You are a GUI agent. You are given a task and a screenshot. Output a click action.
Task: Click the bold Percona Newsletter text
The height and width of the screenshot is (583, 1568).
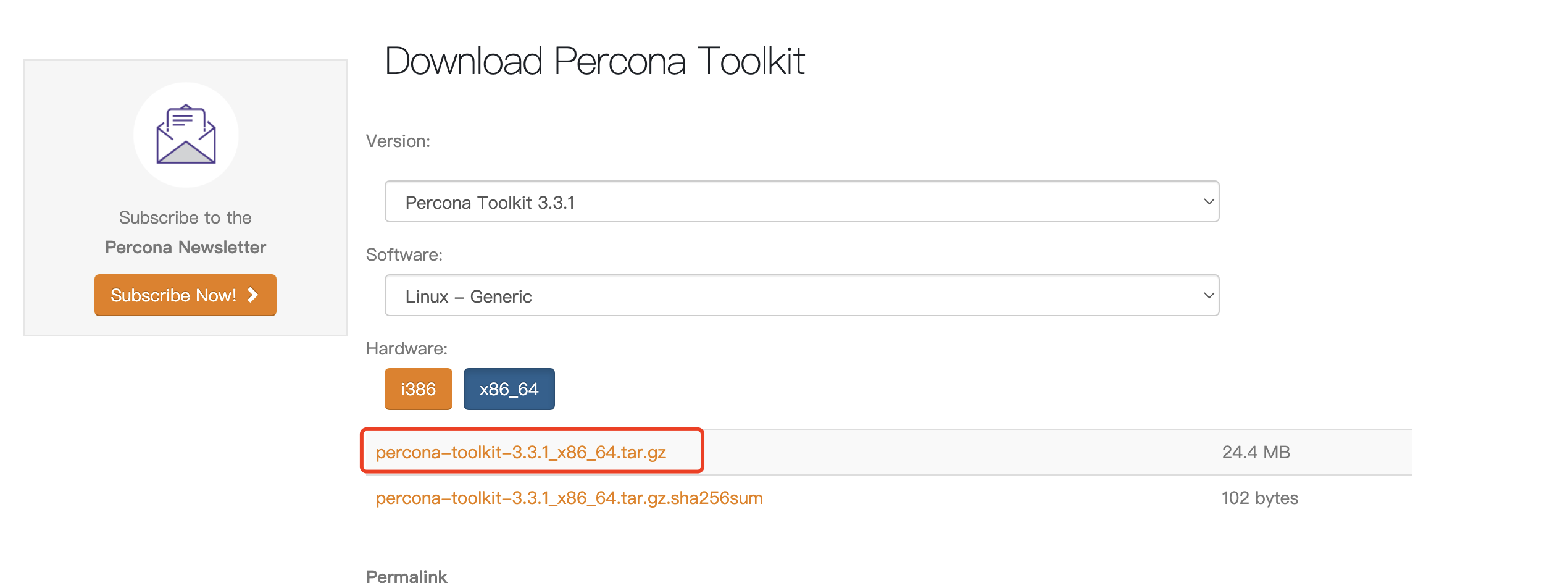[185, 247]
